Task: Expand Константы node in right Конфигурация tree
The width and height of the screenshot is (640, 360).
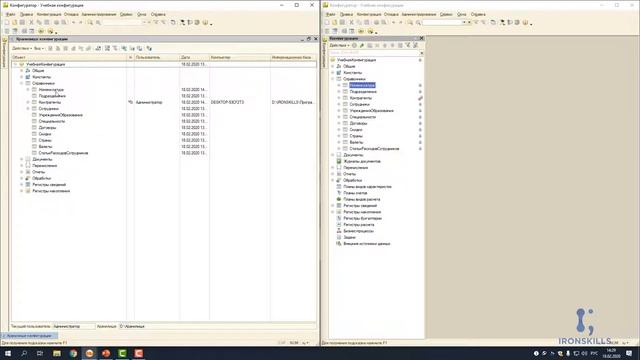Action: 333,73
